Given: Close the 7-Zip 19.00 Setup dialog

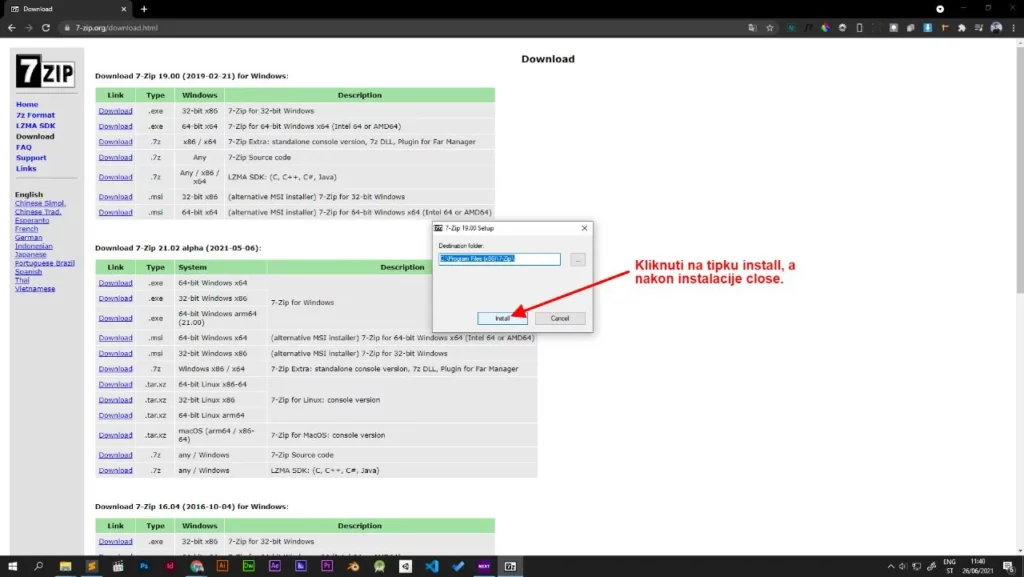Looking at the screenshot, I should pyautogui.click(x=584, y=228).
